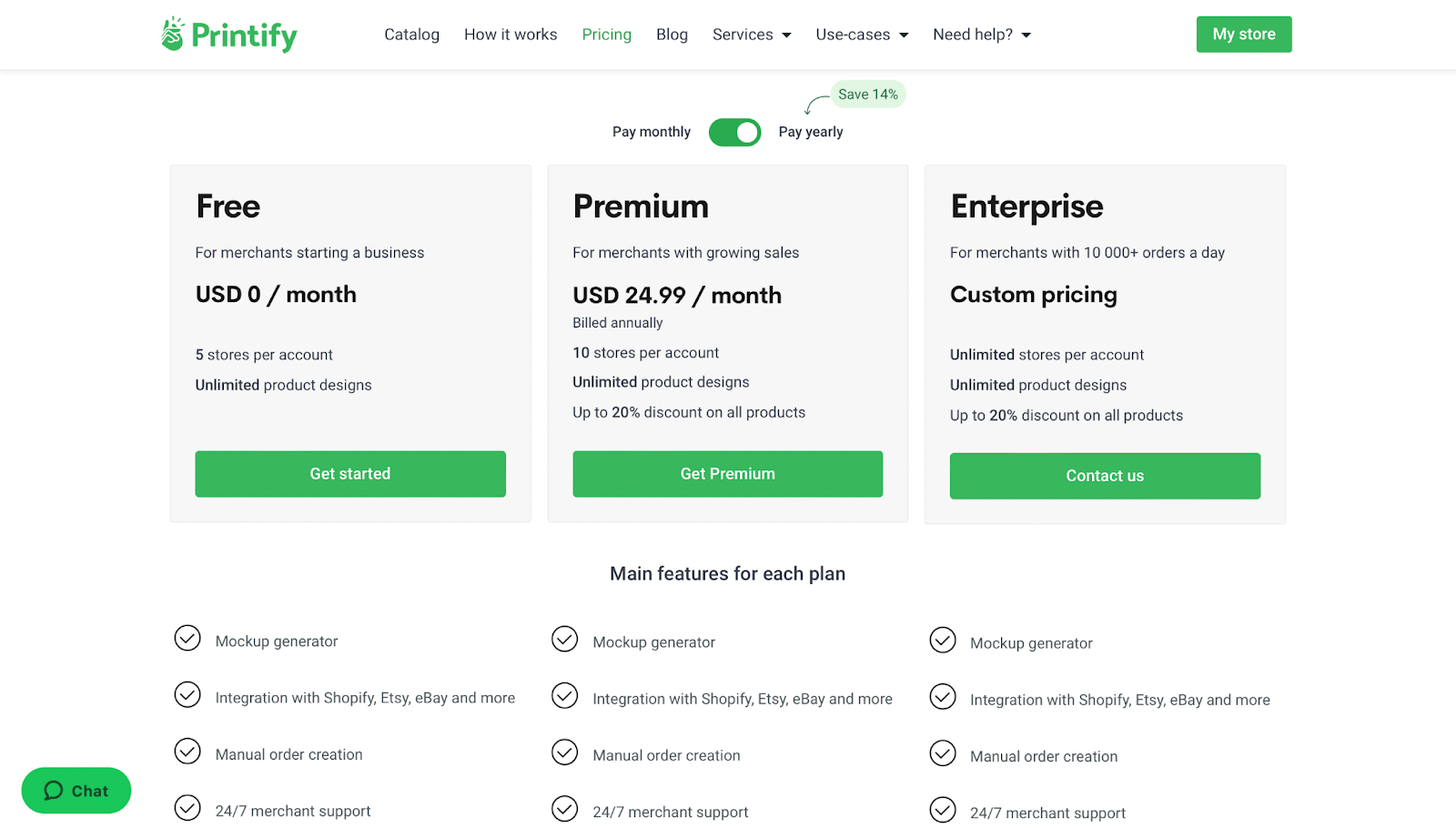Image resolution: width=1456 pixels, height=828 pixels.
Task: Expand the Need help? menu
Action: click(x=981, y=35)
